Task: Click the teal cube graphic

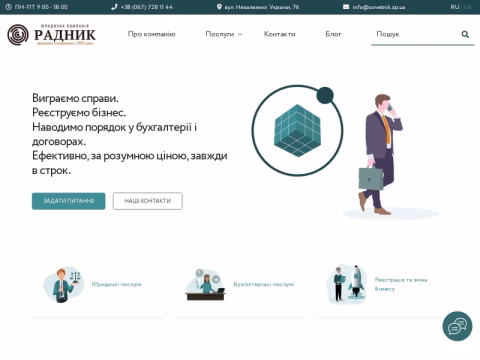Action: pos(297,130)
